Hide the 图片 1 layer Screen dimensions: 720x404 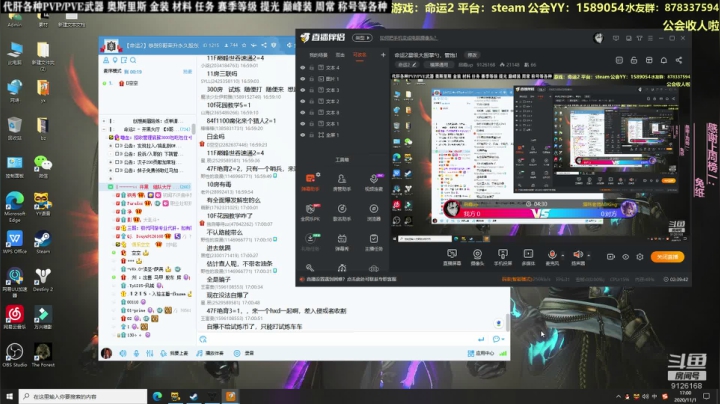point(302,79)
